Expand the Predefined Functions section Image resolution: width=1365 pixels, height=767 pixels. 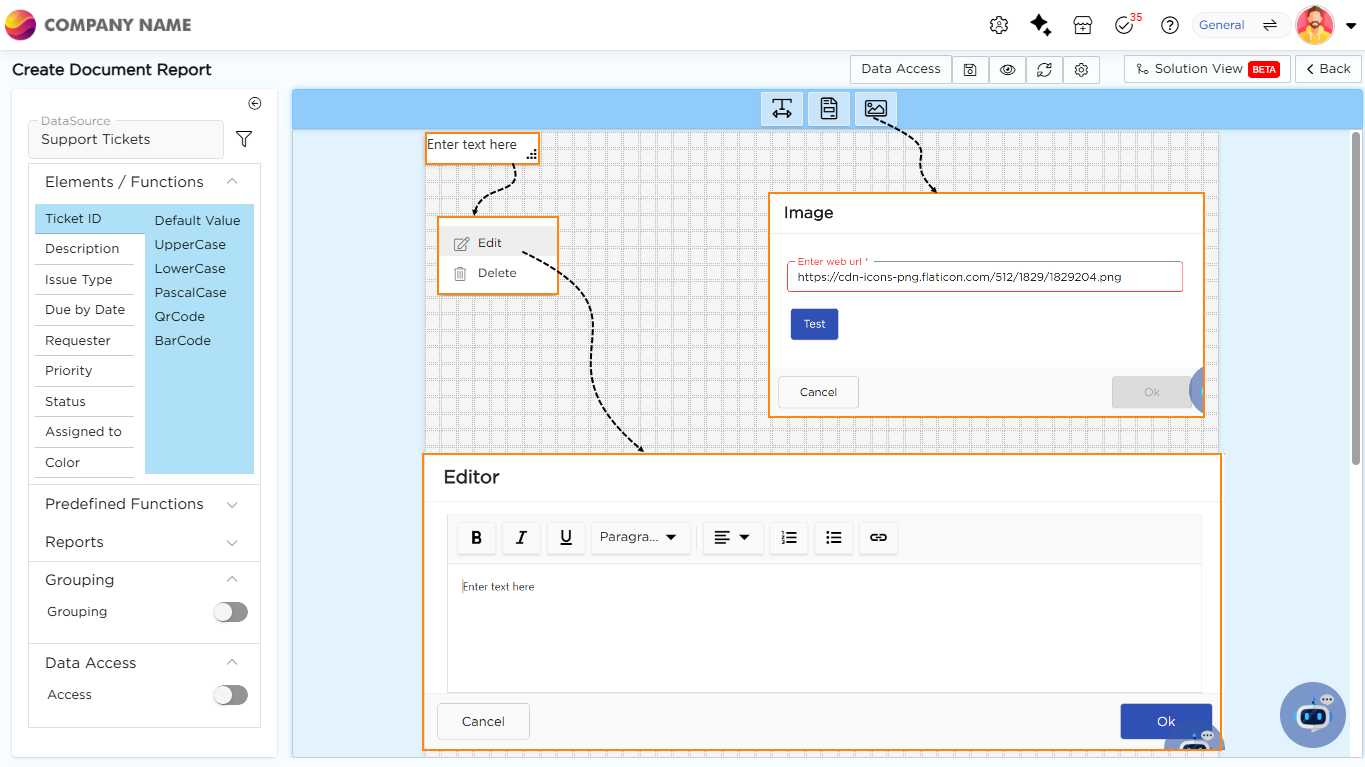(144, 504)
